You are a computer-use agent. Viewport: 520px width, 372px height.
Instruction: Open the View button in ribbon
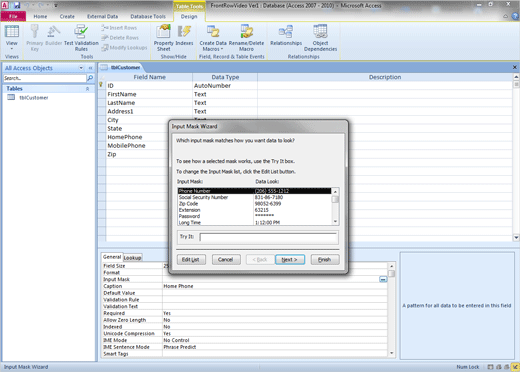coord(12,37)
